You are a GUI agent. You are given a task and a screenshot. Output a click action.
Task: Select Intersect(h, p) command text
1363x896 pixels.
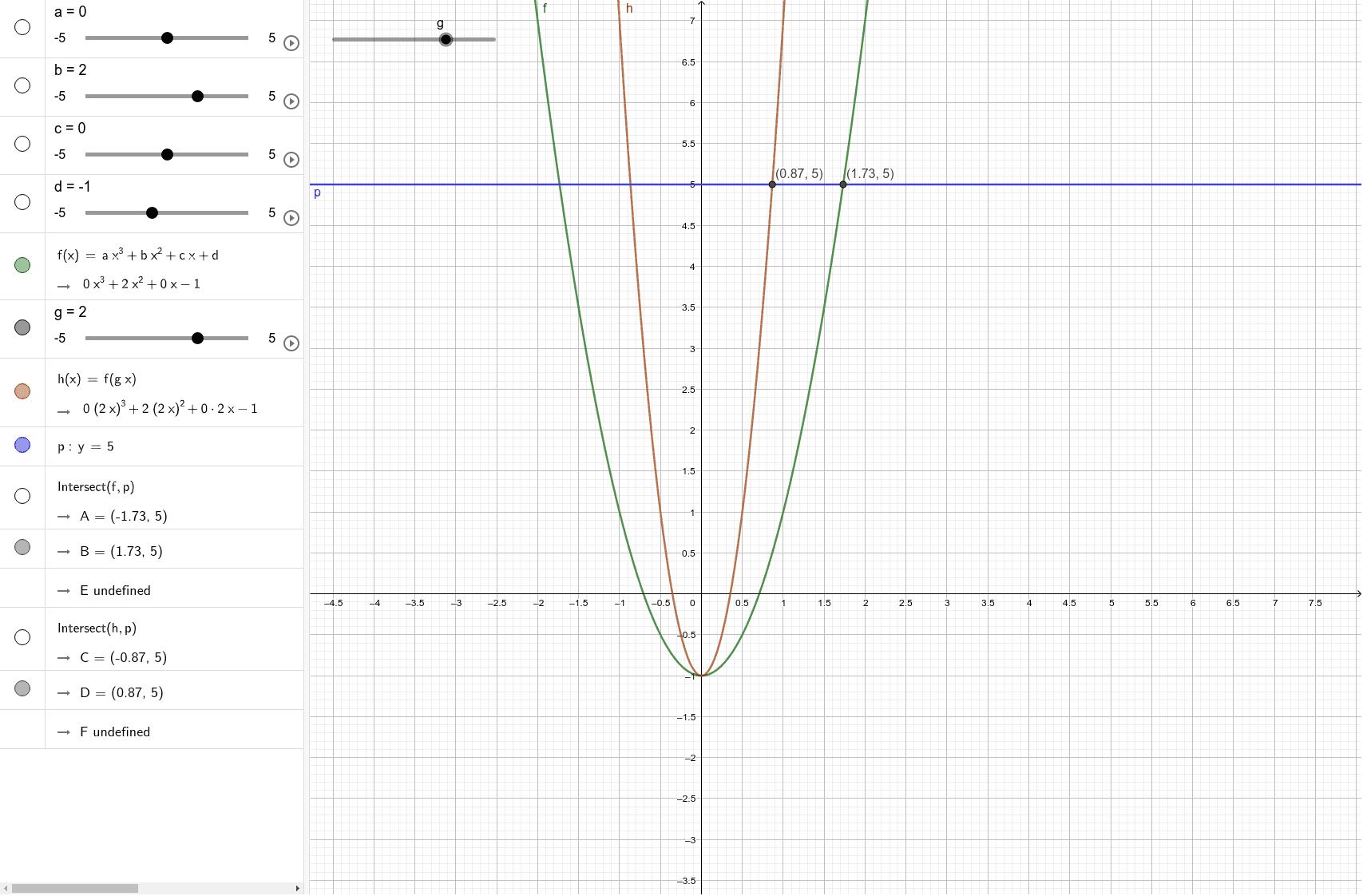coord(97,628)
